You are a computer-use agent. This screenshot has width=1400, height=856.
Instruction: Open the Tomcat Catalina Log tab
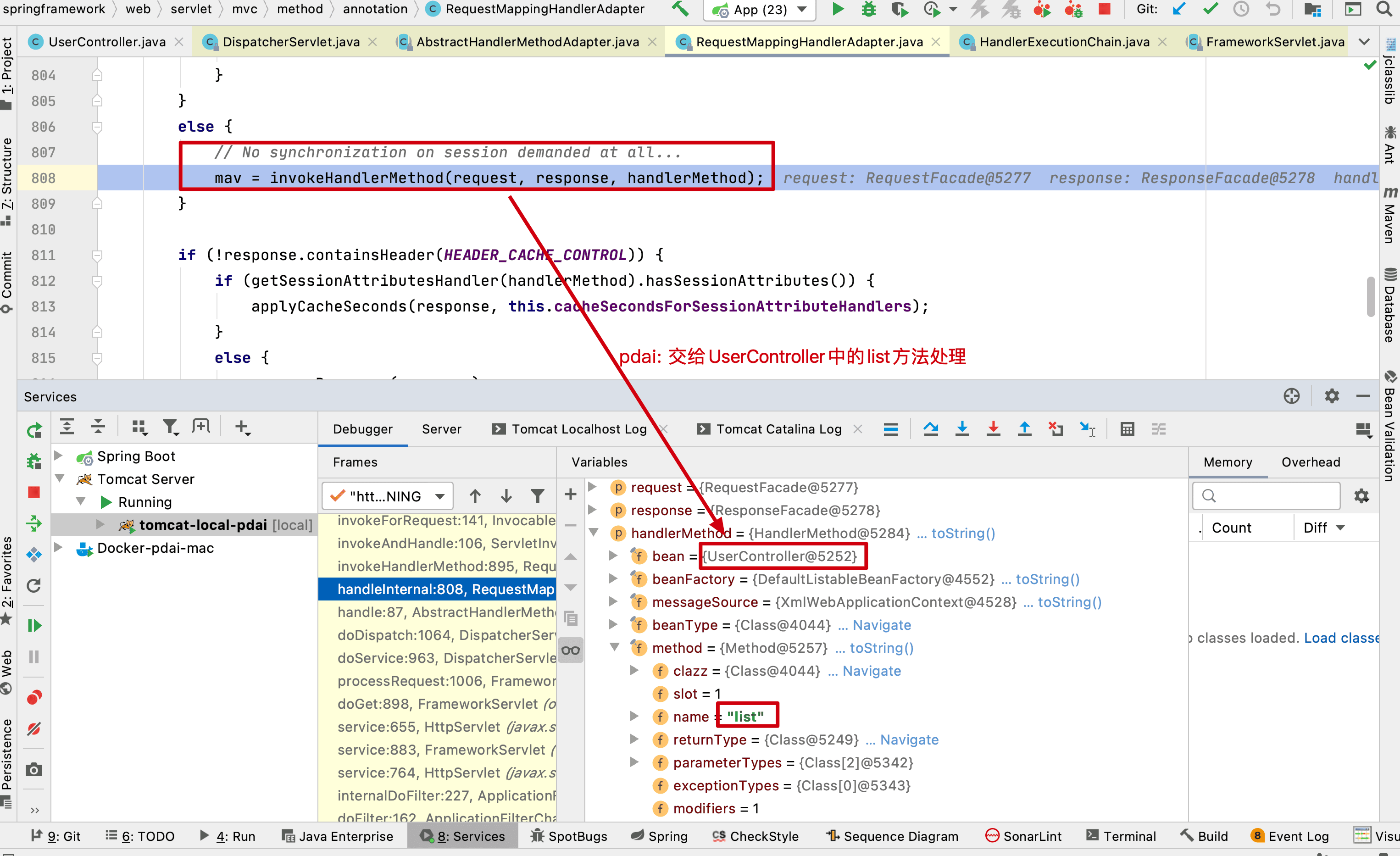(778, 429)
